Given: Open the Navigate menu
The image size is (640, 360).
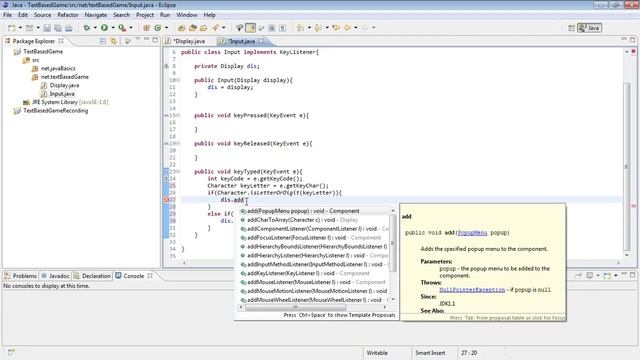Looking at the screenshot, I should [x=96, y=15].
